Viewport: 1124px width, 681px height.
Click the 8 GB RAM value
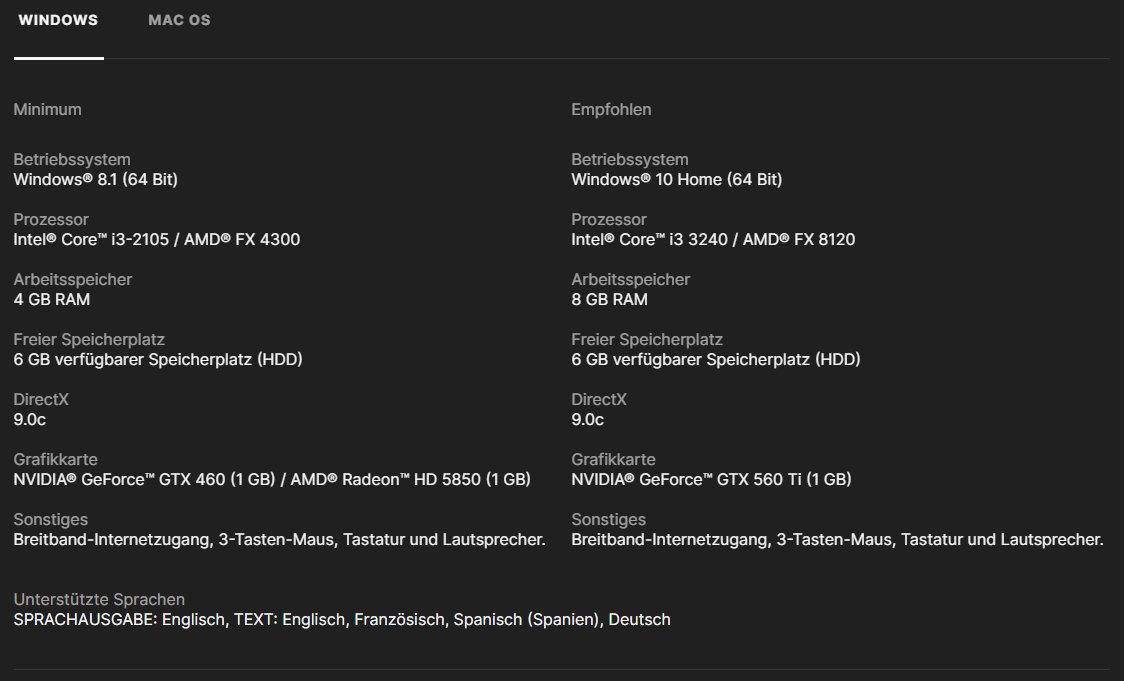(609, 299)
